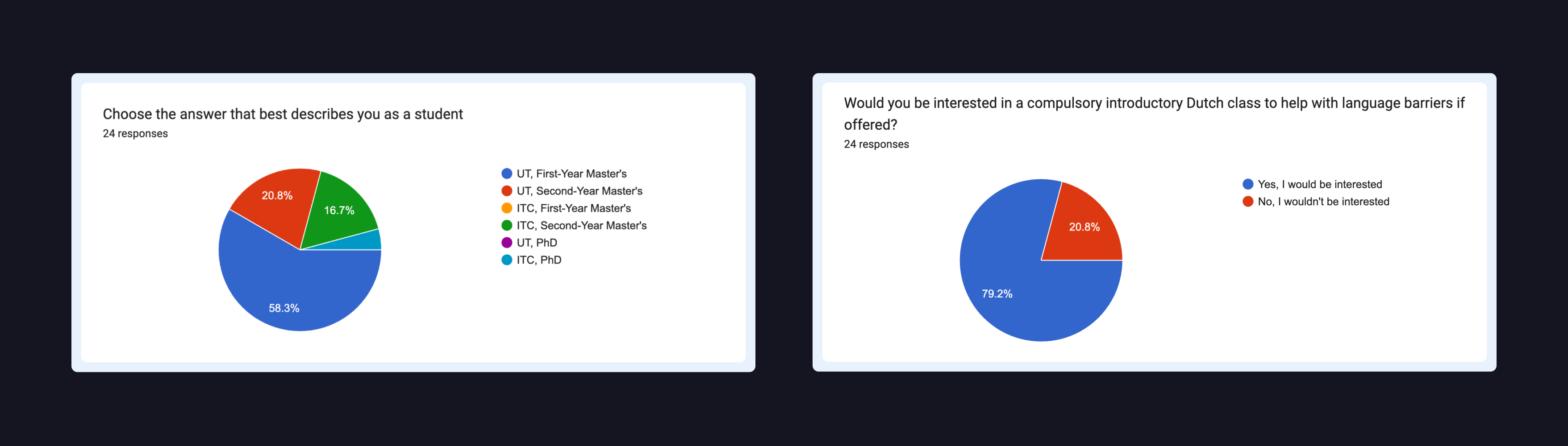Click the 'No, I wouldn't be interested' legend text
Viewport: 1568px width, 446px height.
(1323, 202)
